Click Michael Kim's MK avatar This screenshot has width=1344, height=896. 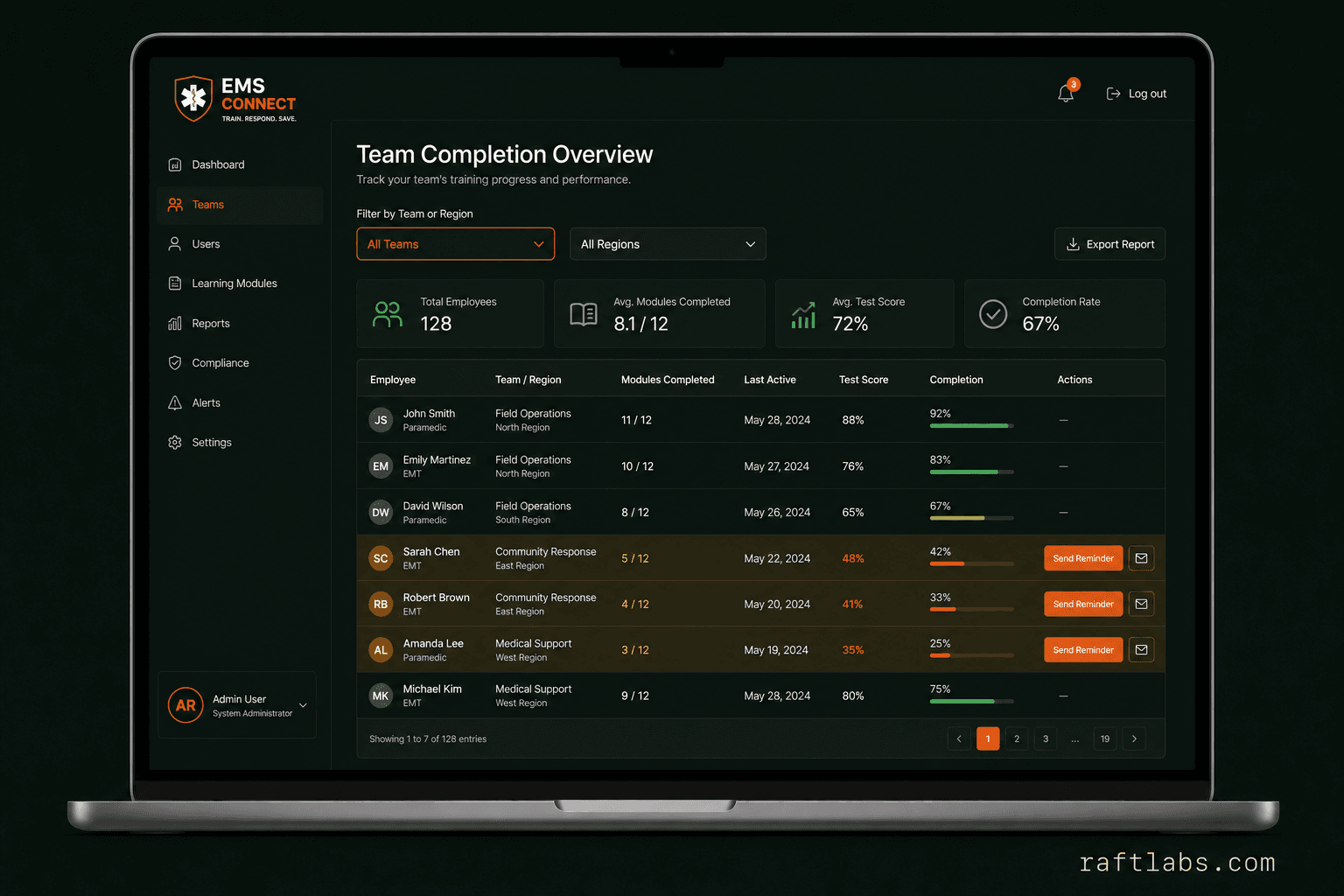click(381, 696)
